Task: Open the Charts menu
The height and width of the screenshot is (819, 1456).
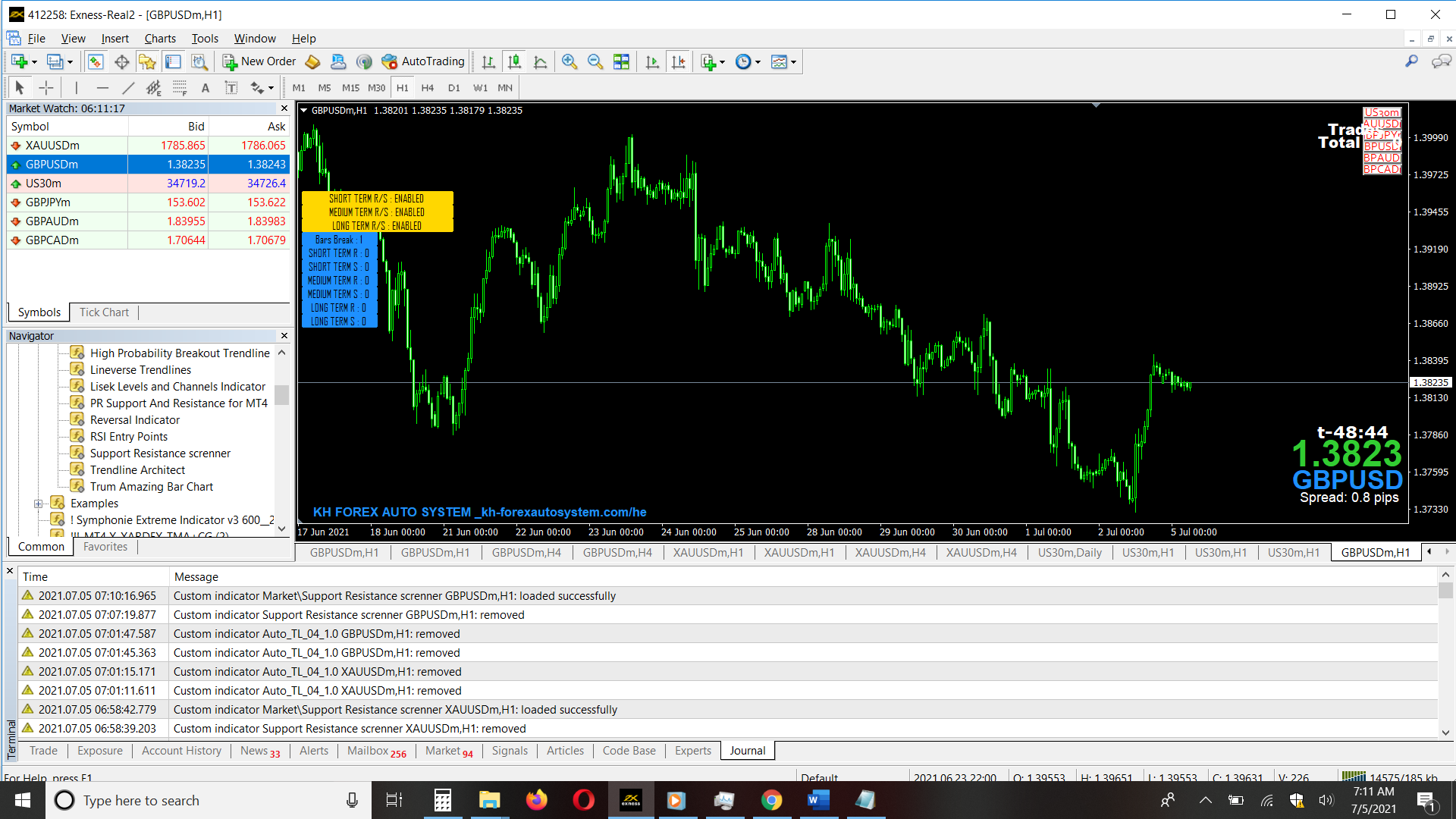Action: (x=160, y=39)
